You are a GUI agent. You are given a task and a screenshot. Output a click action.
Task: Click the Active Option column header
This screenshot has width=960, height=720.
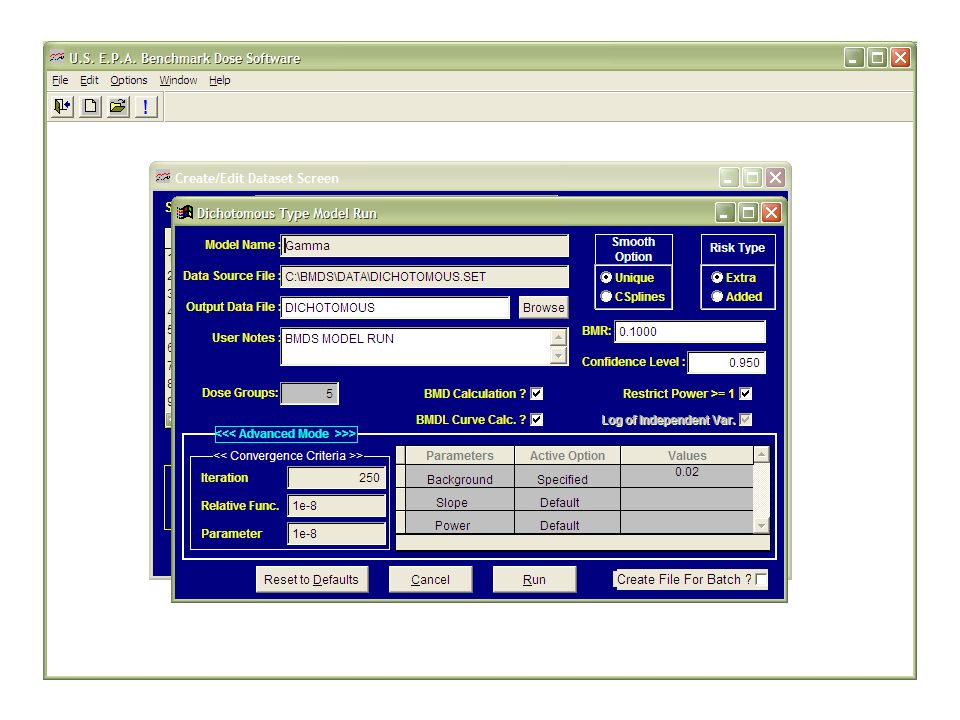(568, 456)
